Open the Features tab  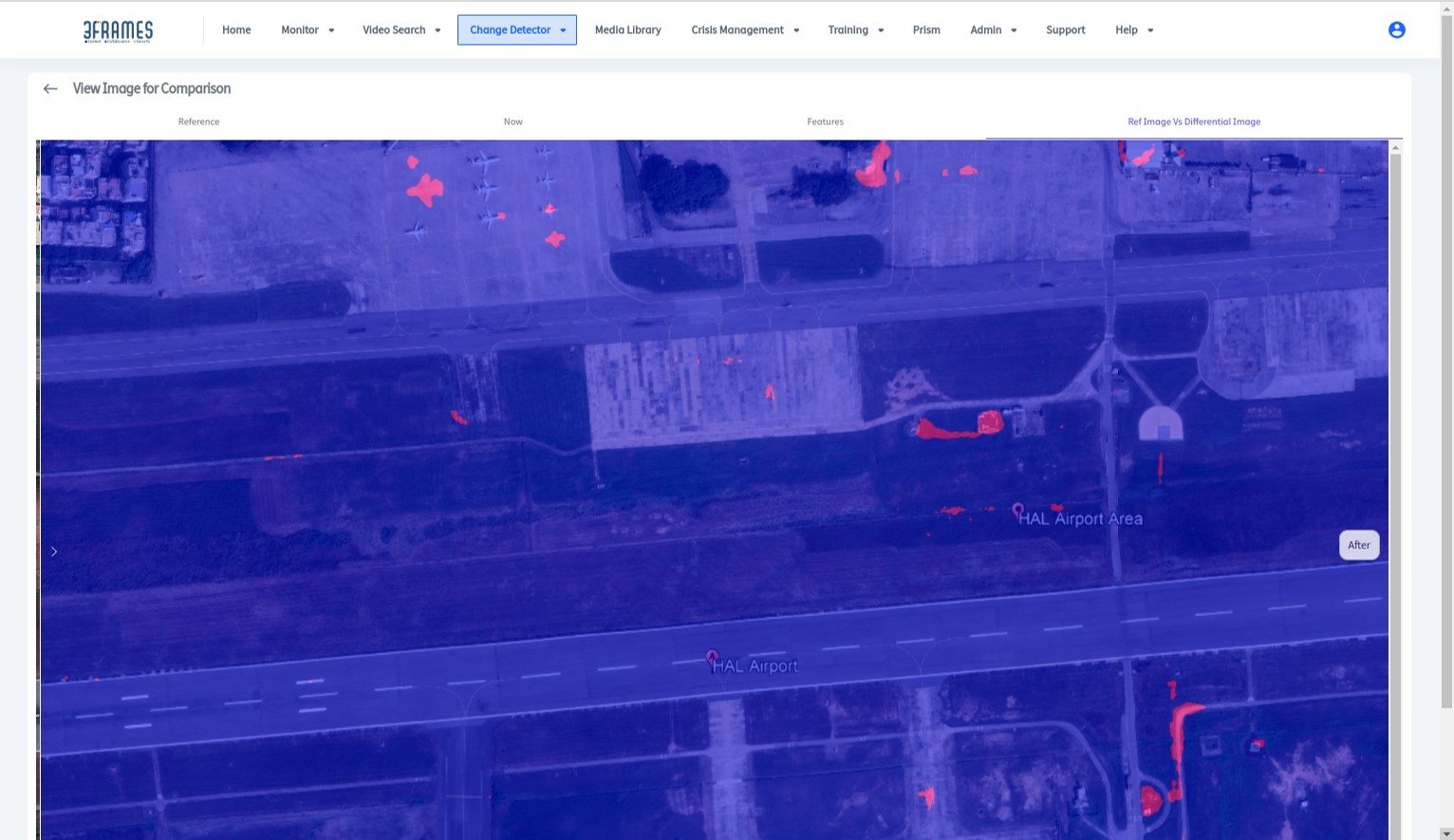[825, 121]
